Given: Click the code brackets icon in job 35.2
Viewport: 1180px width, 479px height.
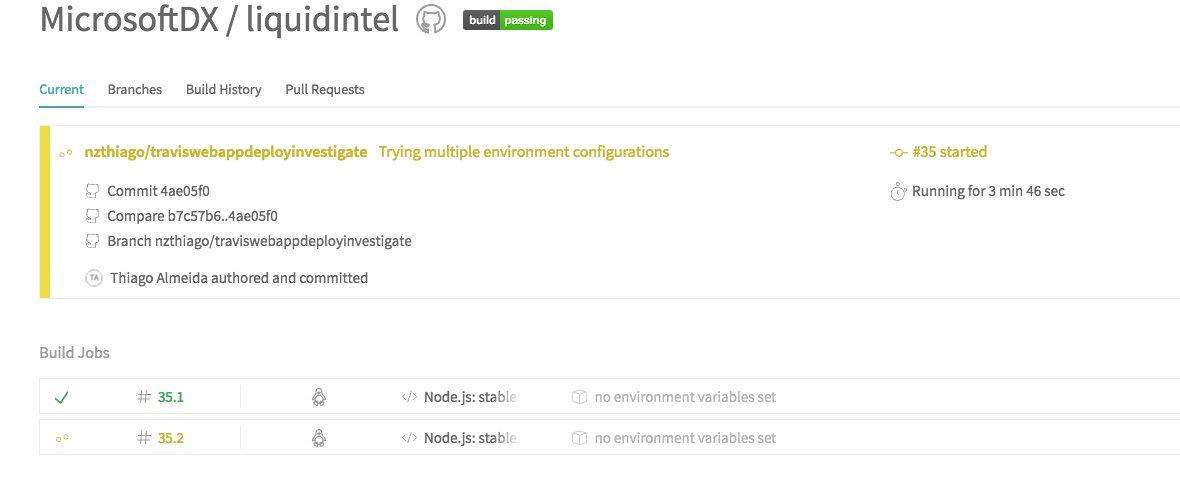Looking at the screenshot, I should tap(409, 438).
